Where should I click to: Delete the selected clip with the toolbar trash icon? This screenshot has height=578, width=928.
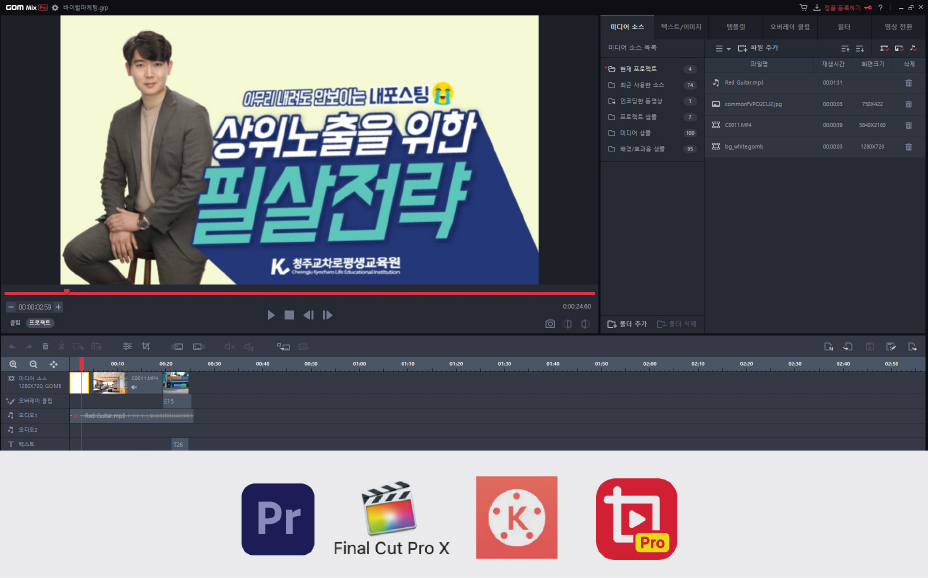45,347
